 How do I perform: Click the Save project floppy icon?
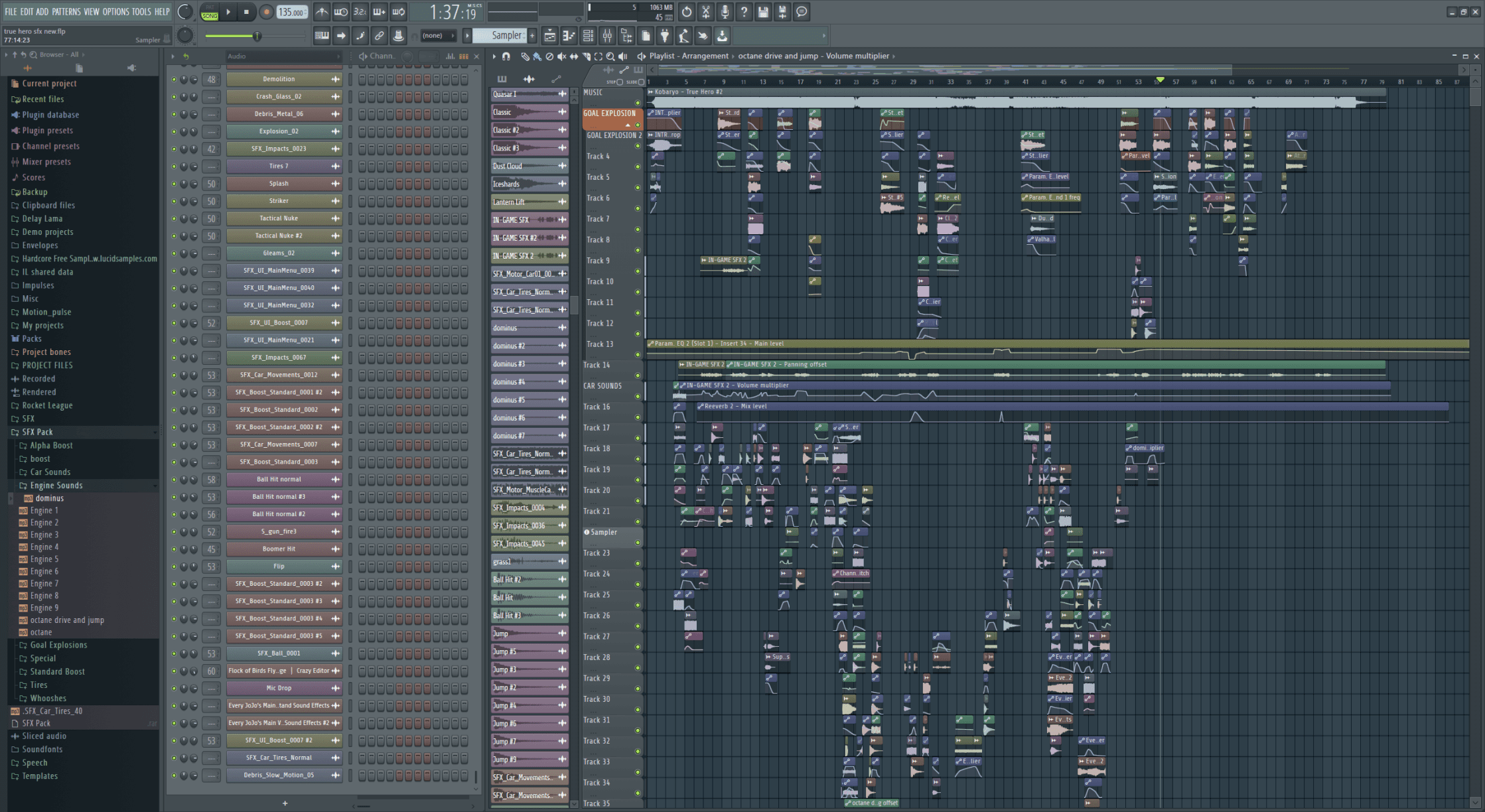click(x=763, y=12)
